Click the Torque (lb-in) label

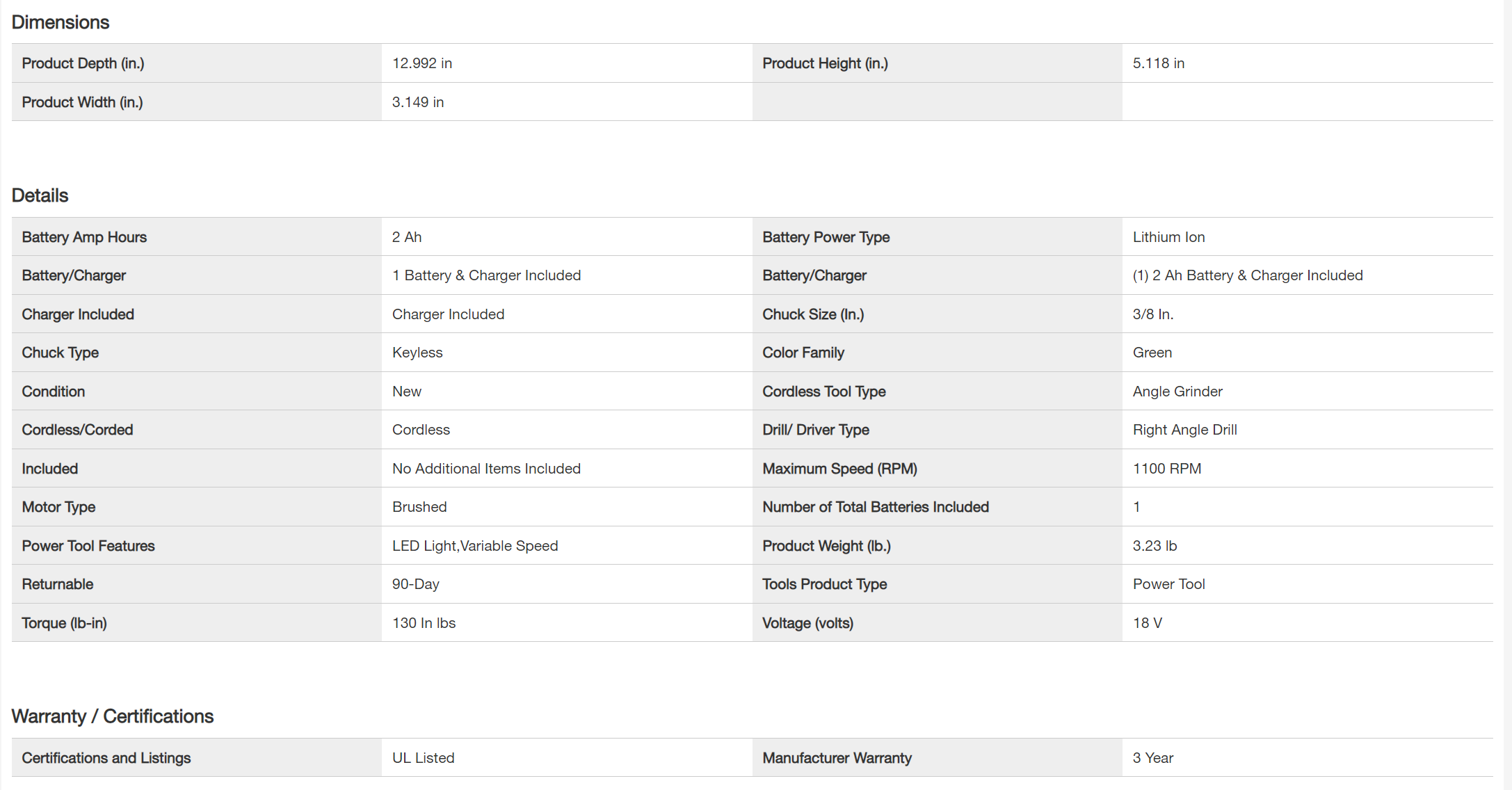tap(64, 623)
